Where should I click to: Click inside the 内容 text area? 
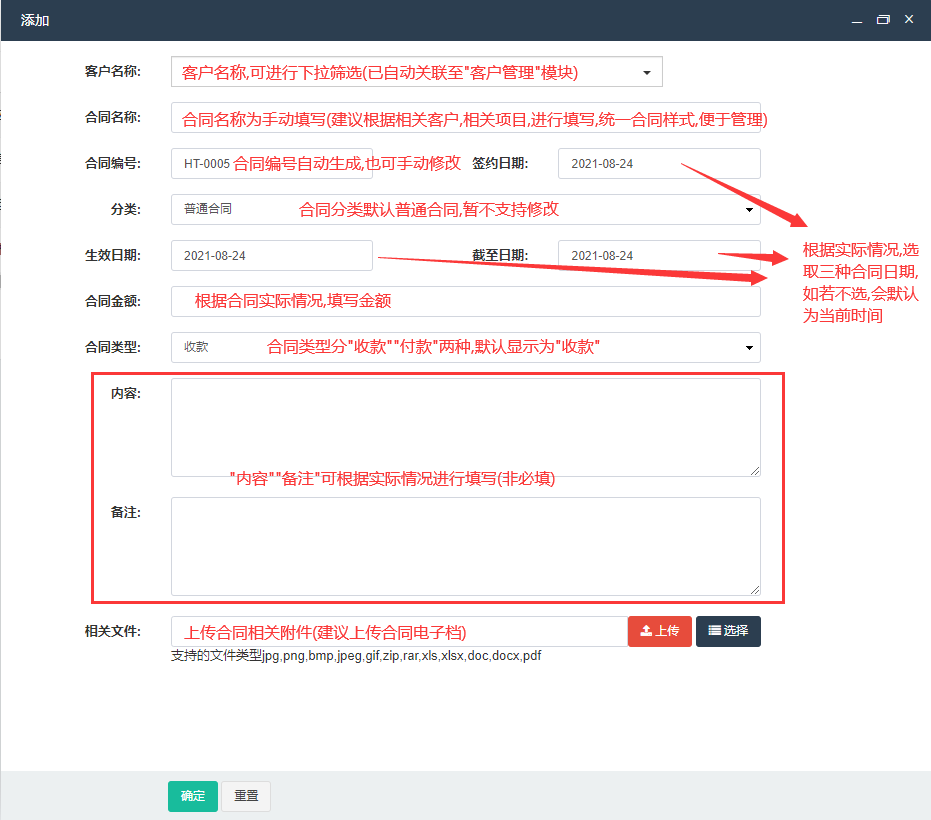[466, 428]
